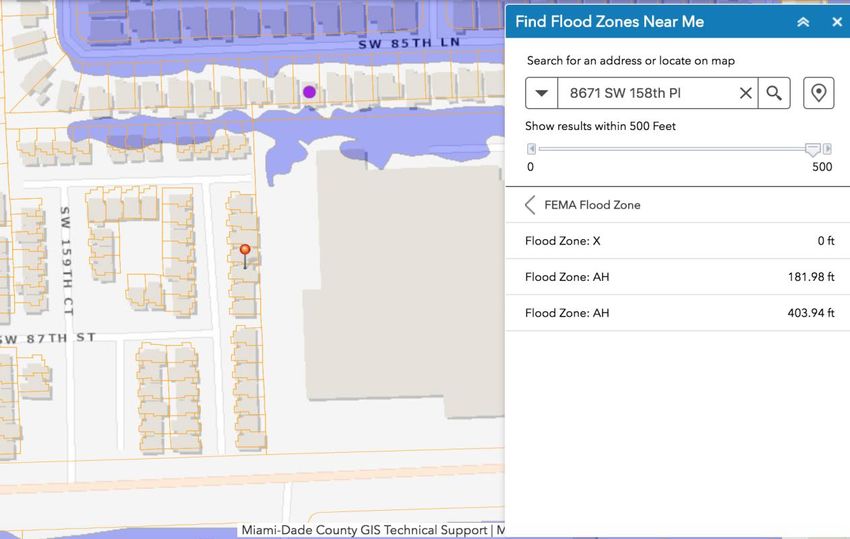This screenshot has height=539, width=850.
Task: Go back from FEMA Flood Zone results
Action: pyautogui.click(x=530, y=205)
